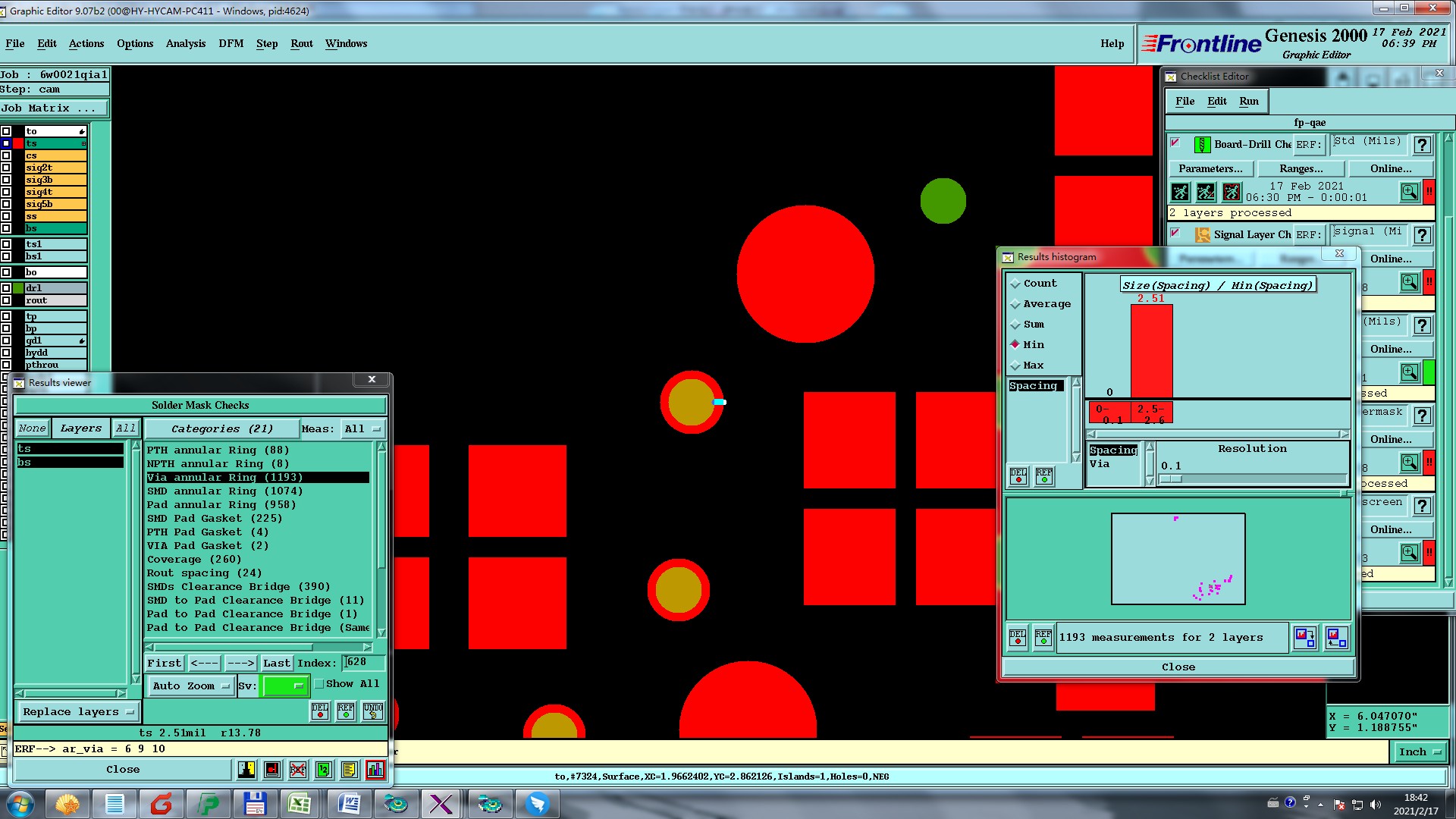Open the Auto Zoom dropdown
The height and width of the screenshot is (819, 1456).
[190, 686]
